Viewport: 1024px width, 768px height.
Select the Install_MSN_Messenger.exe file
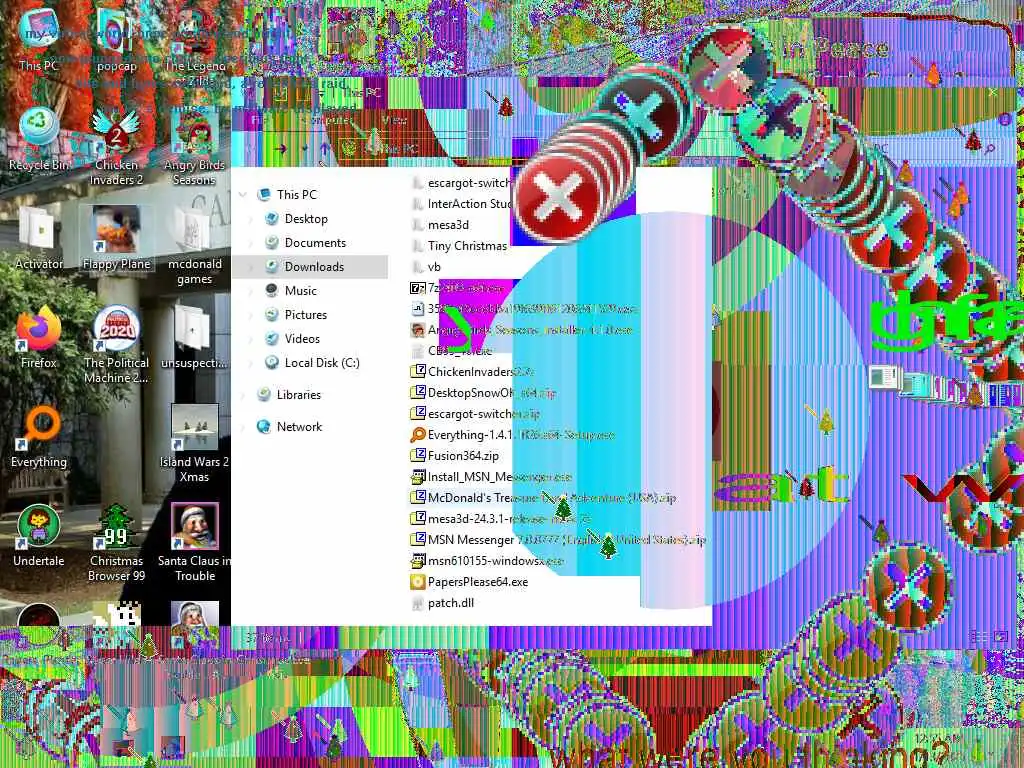coord(492,477)
